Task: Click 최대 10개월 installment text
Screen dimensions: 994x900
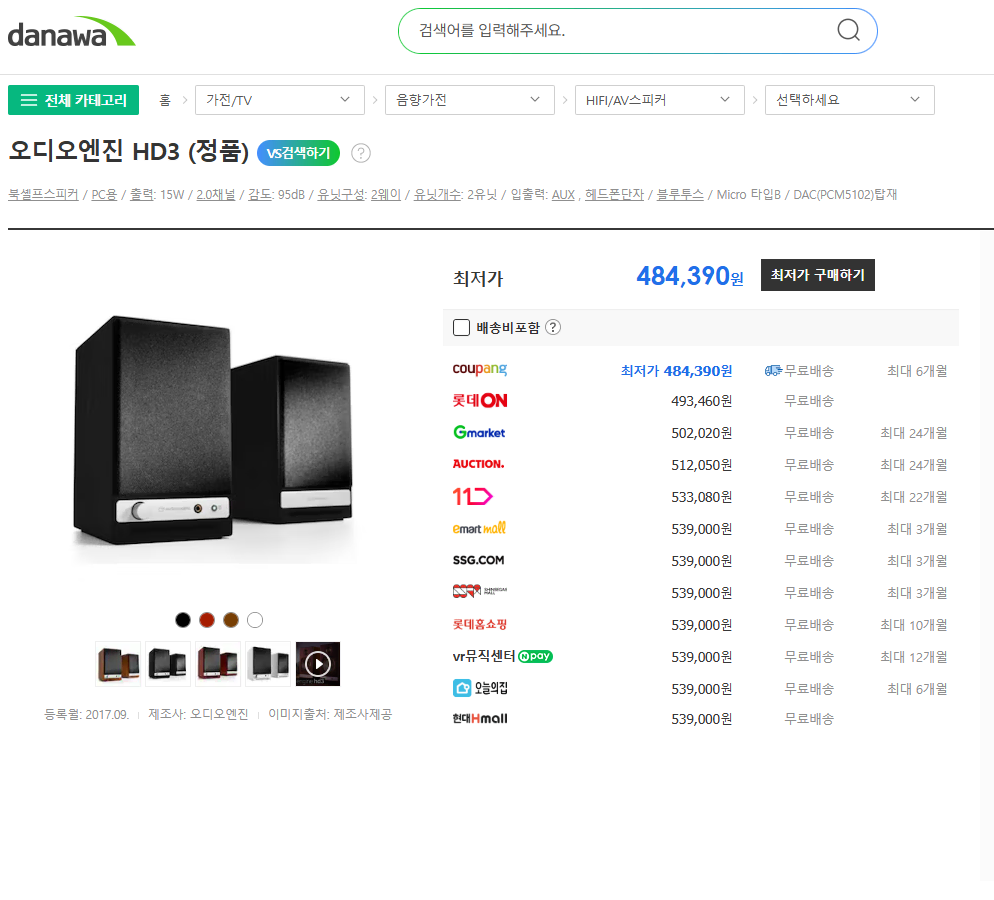Action: 913,625
